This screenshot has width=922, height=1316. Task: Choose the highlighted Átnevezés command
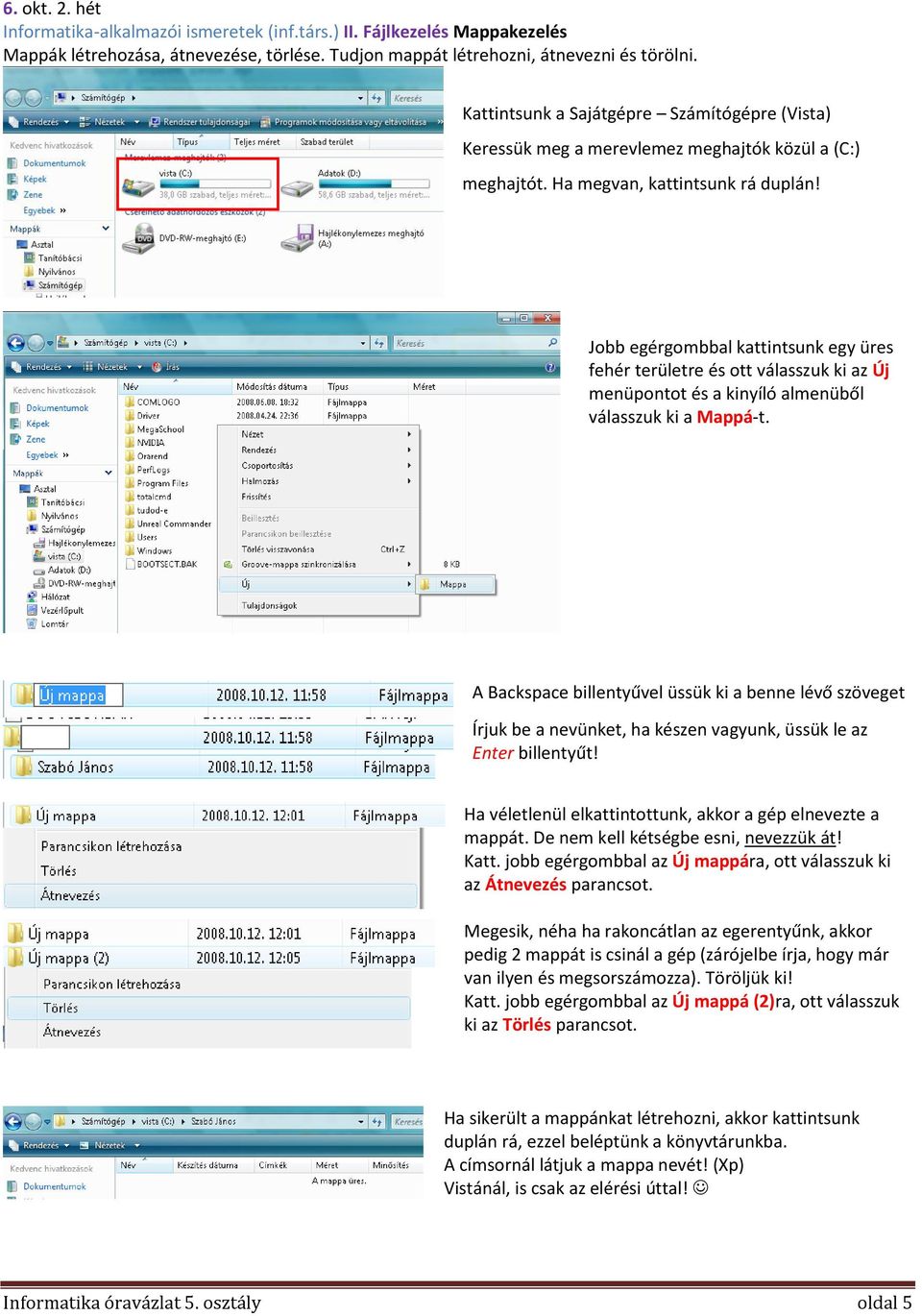[x=211, y=895]
